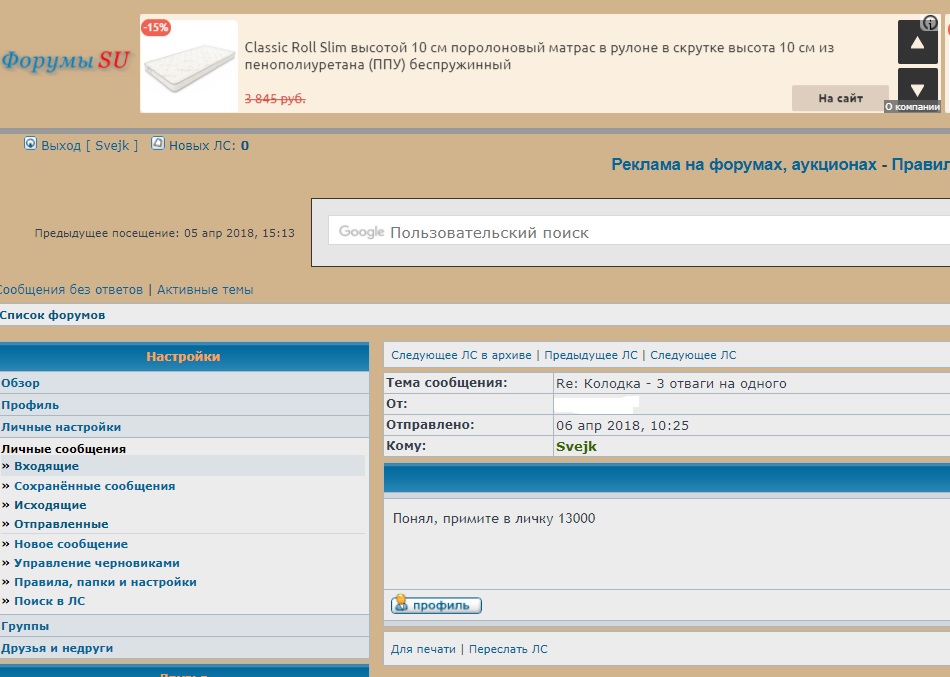Click the logout icon beside Выход
Screen dimensions: 950x677
pyautogui.click(x=30, y=144)
